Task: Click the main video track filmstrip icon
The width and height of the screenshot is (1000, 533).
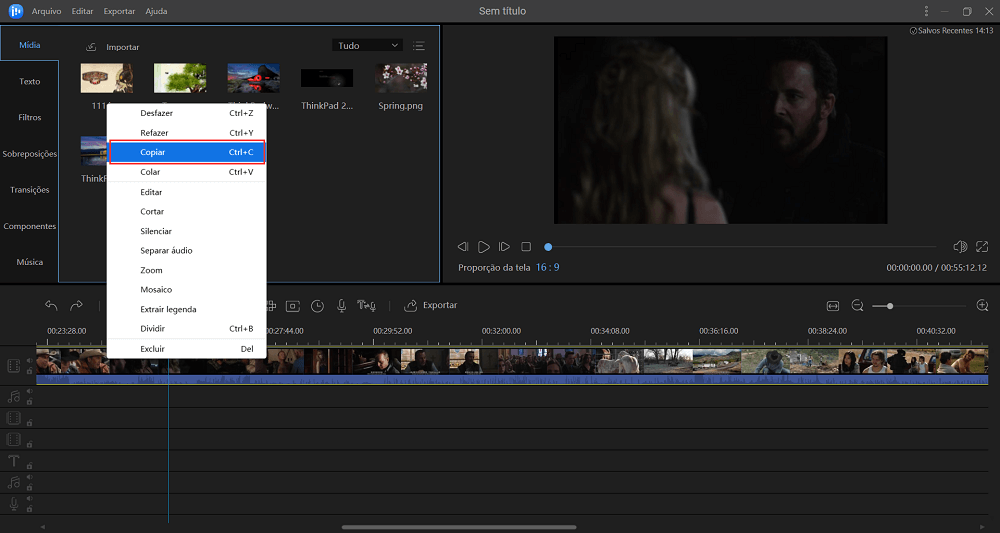Action: coord(13,365)
